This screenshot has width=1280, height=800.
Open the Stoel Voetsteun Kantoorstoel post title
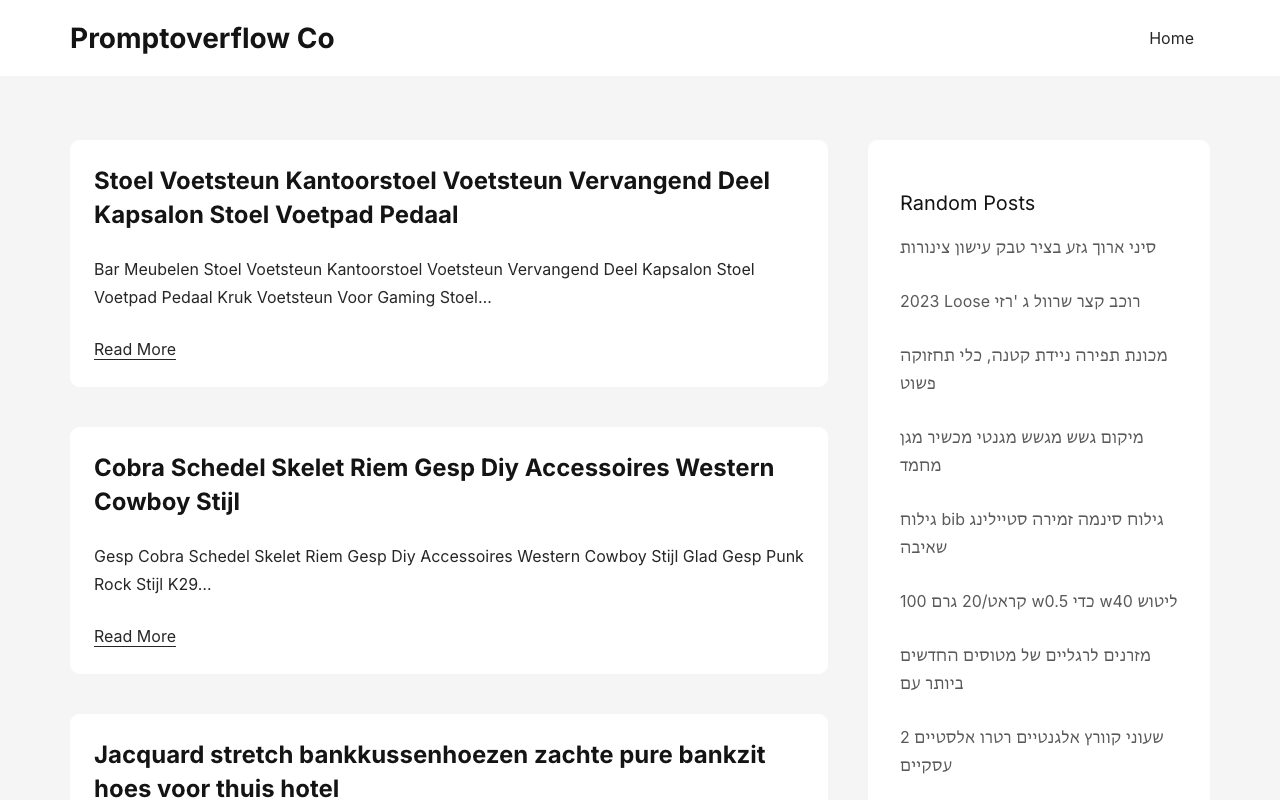[x=432, y=198]
